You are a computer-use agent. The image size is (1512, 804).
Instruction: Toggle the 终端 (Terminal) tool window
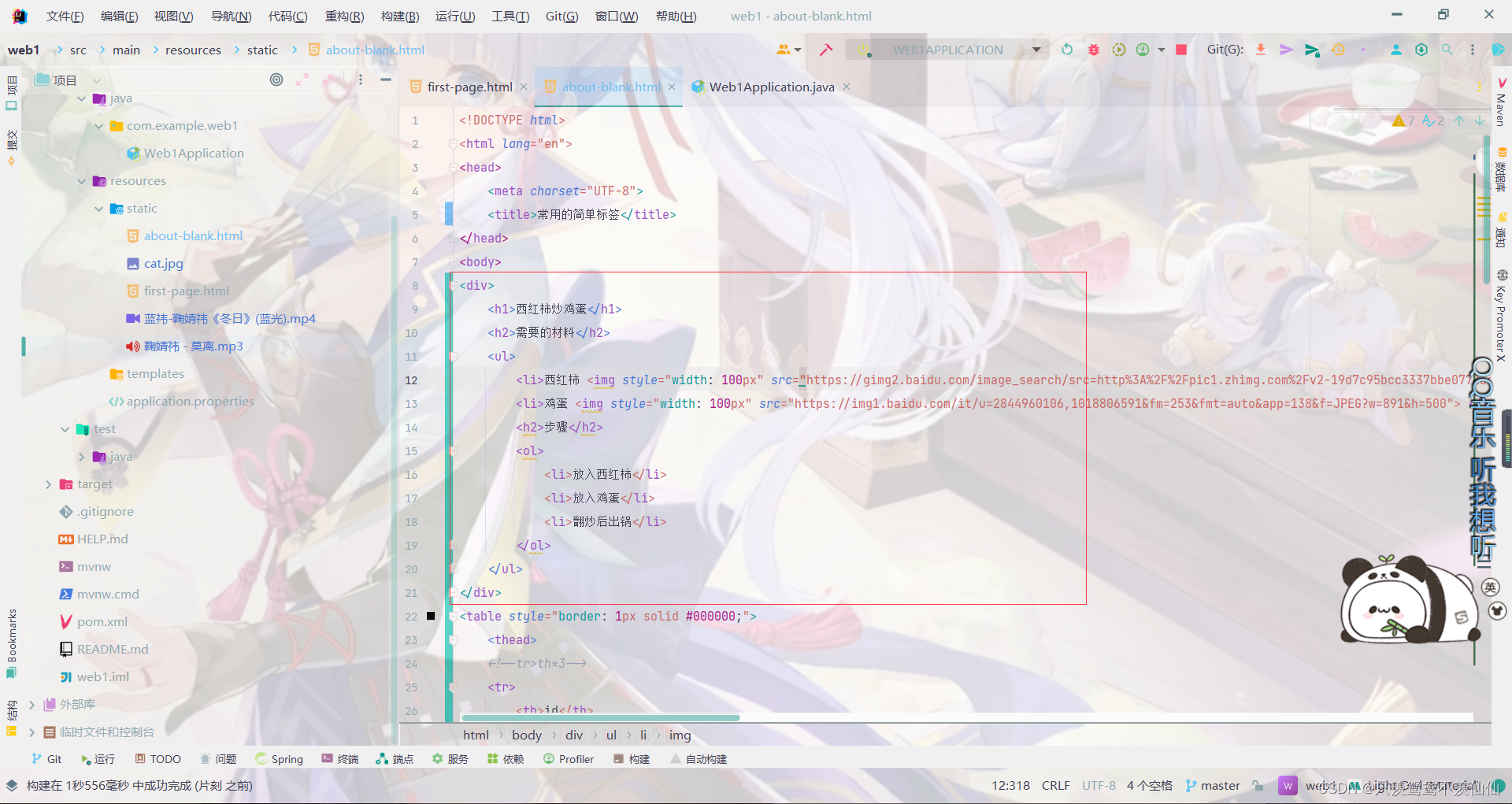pyautogui.click(x=340, y=759)
